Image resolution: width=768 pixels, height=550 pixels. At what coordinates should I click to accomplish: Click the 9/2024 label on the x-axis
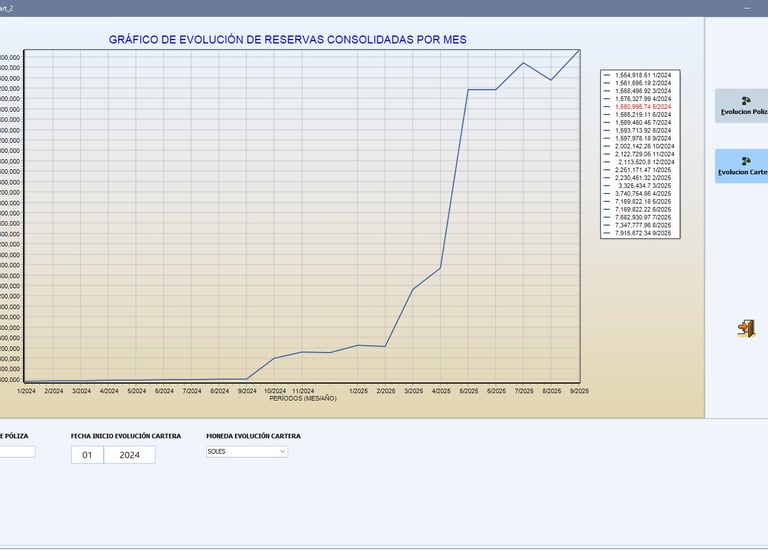point(247,391)
